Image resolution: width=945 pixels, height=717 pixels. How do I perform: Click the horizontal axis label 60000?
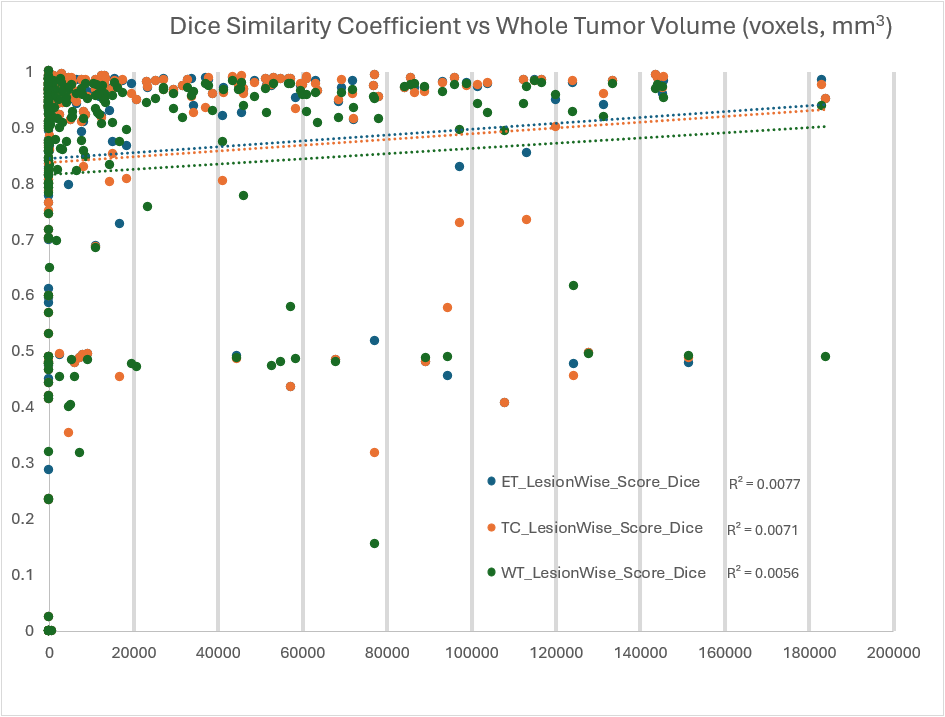coord(303,653)
